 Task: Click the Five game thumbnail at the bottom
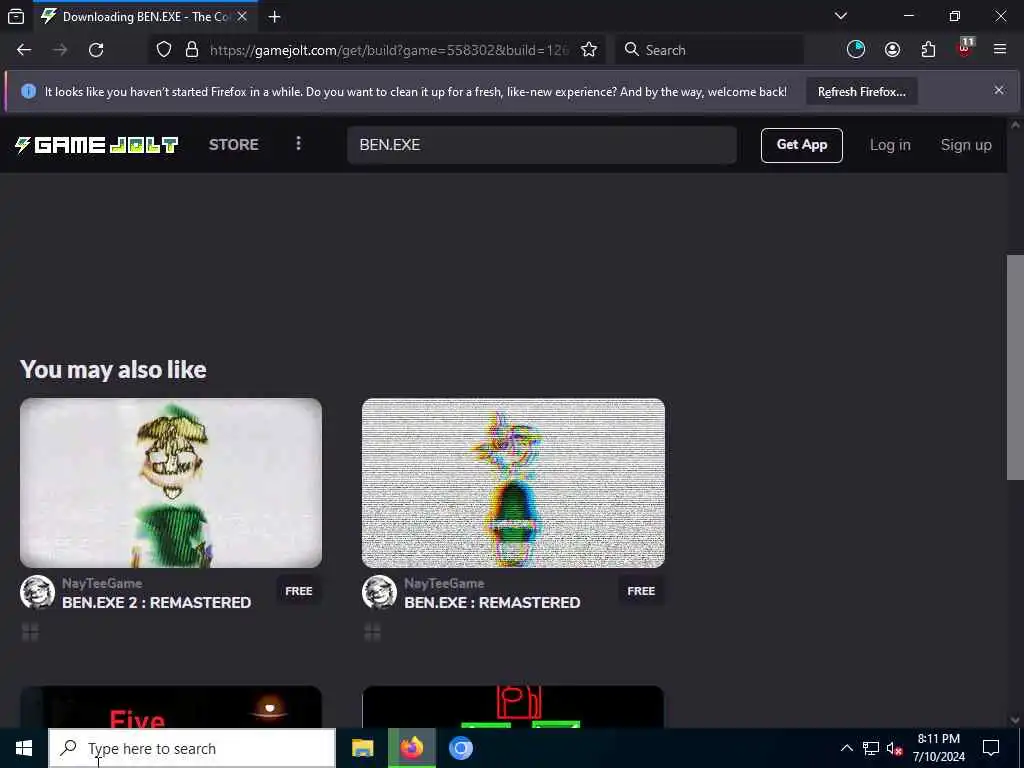click(x=170, y=707)
